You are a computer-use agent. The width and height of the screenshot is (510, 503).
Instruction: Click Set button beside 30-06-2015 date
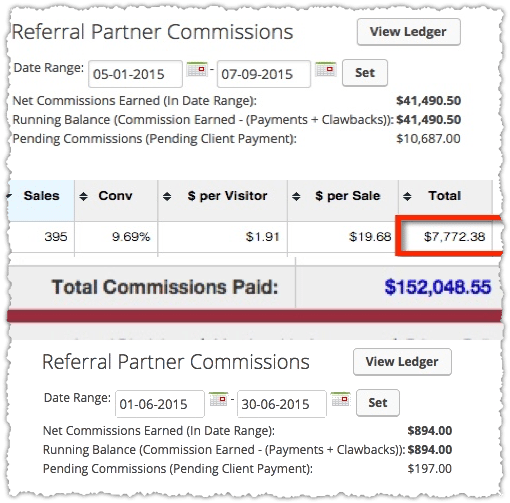coord(378,403)
